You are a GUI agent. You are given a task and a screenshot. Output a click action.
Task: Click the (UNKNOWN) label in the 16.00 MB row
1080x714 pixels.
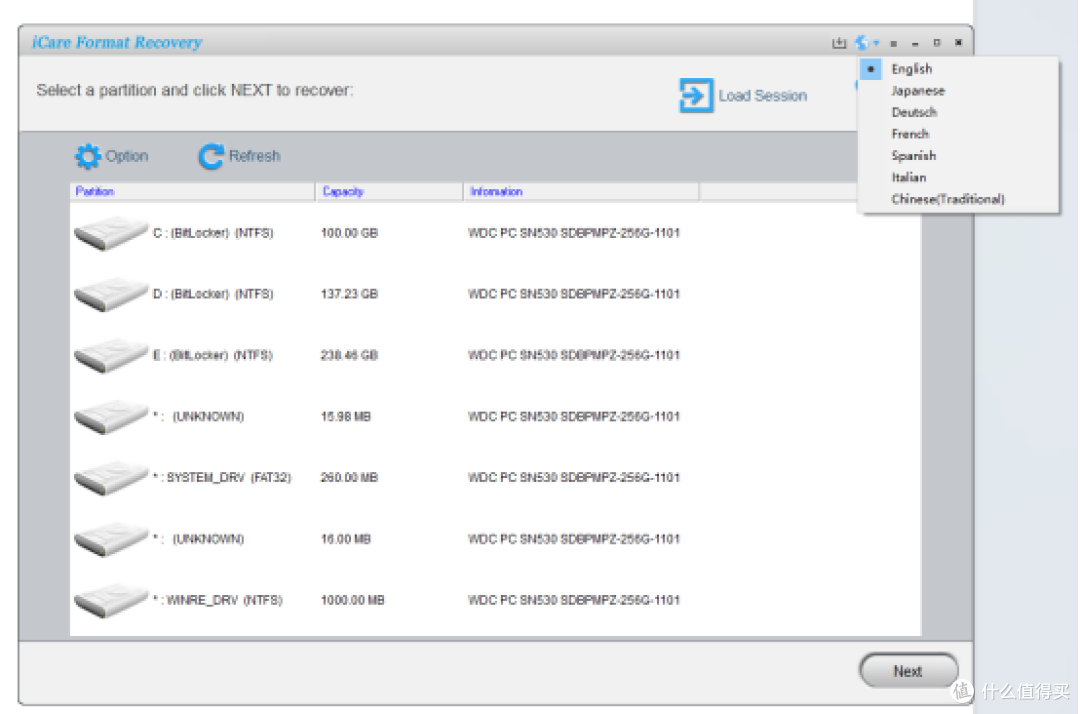208,539
